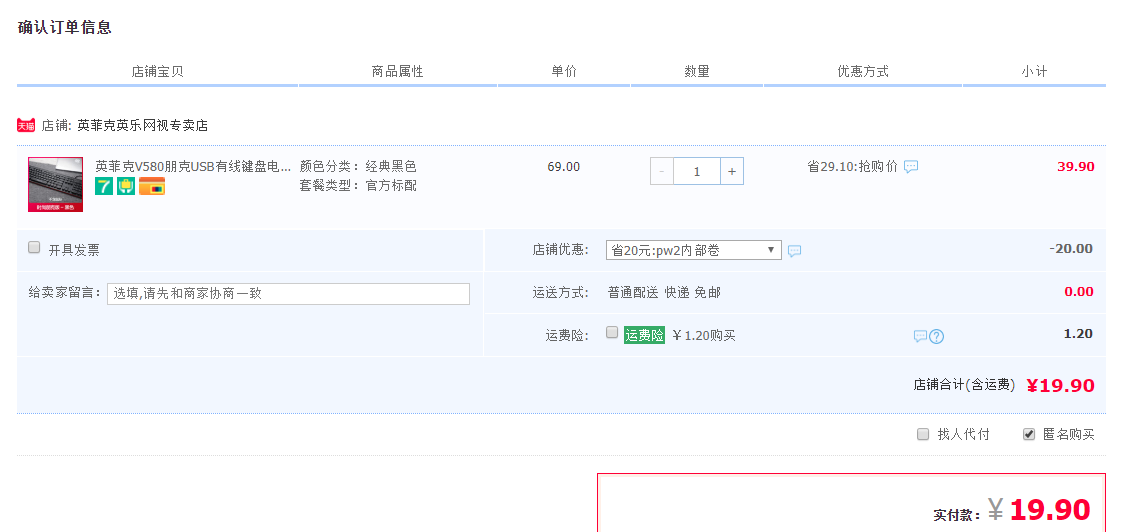The image size is (1142, 532).
Task: Focus the 给卖家留言 message field
Action: click(288, 294)
